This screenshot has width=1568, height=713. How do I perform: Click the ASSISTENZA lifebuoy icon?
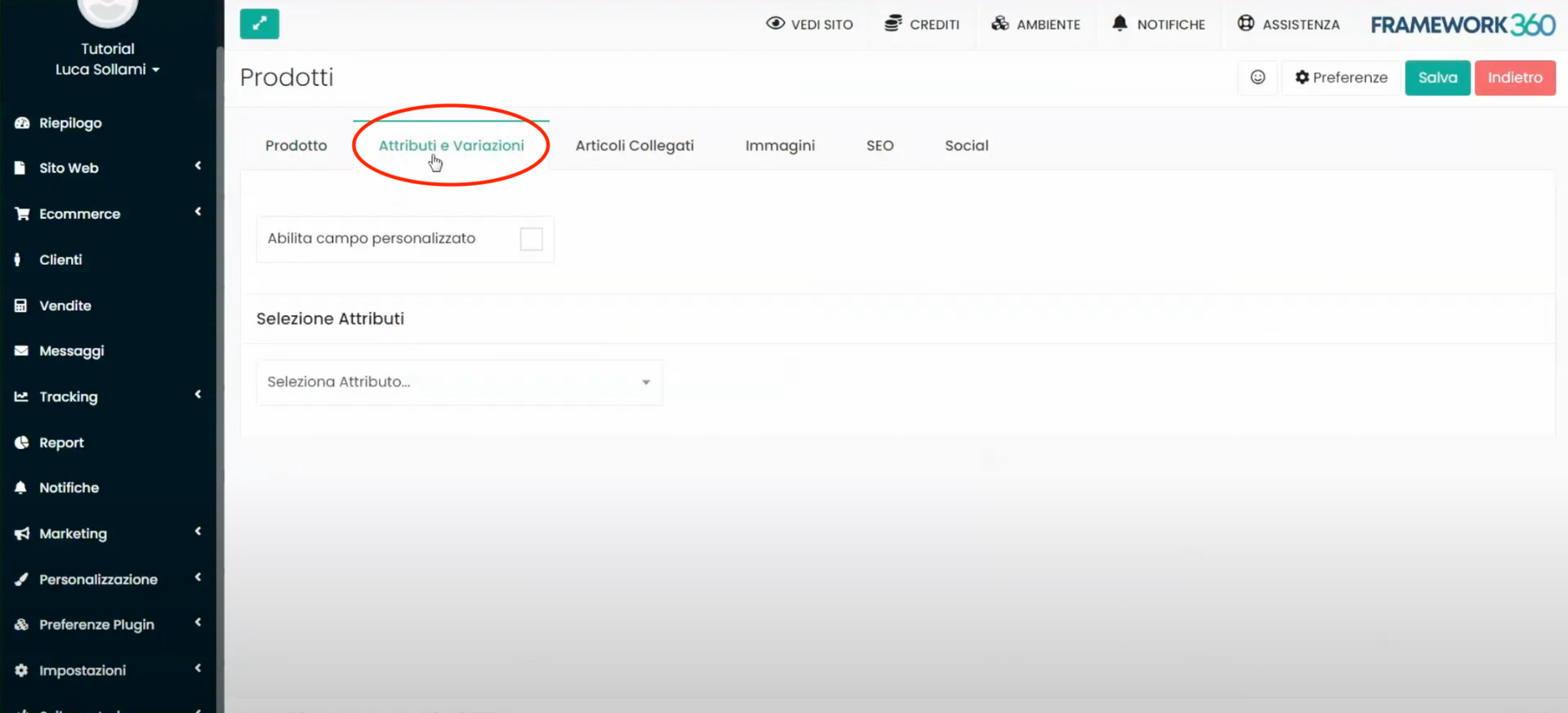pyautogui.click(x=1245, y=24)
